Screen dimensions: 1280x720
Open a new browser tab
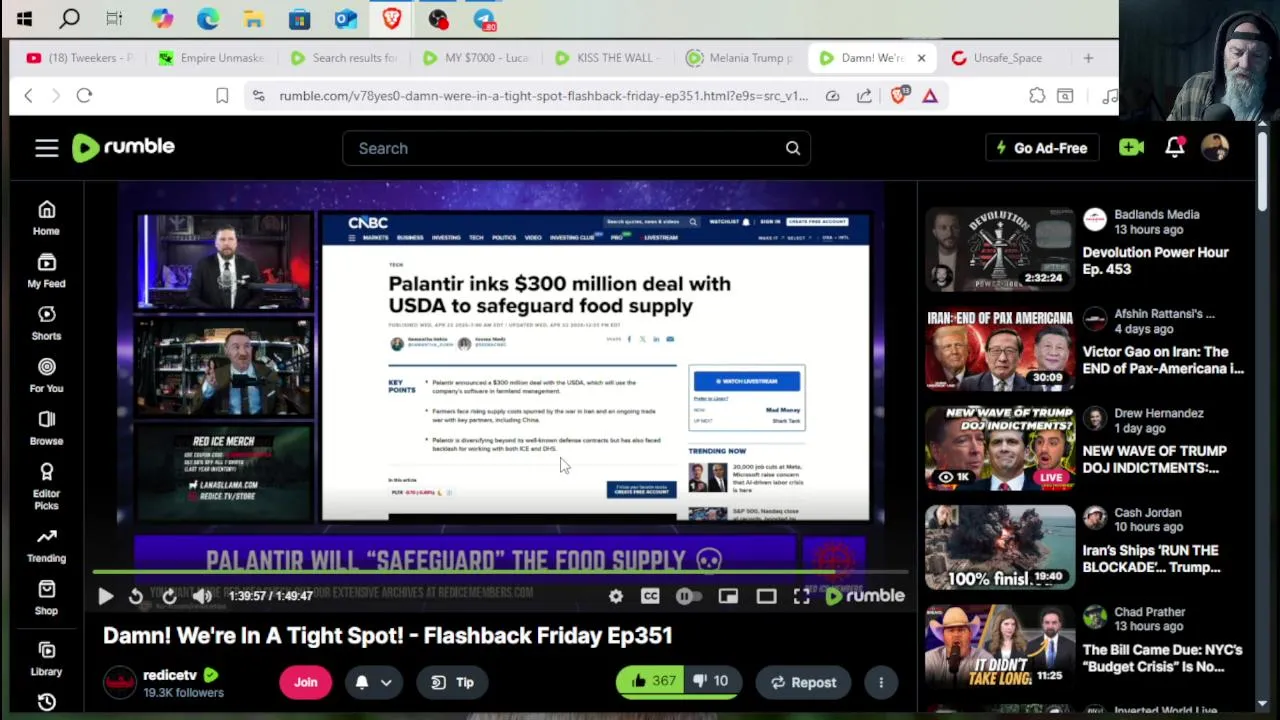[1088, 58]
